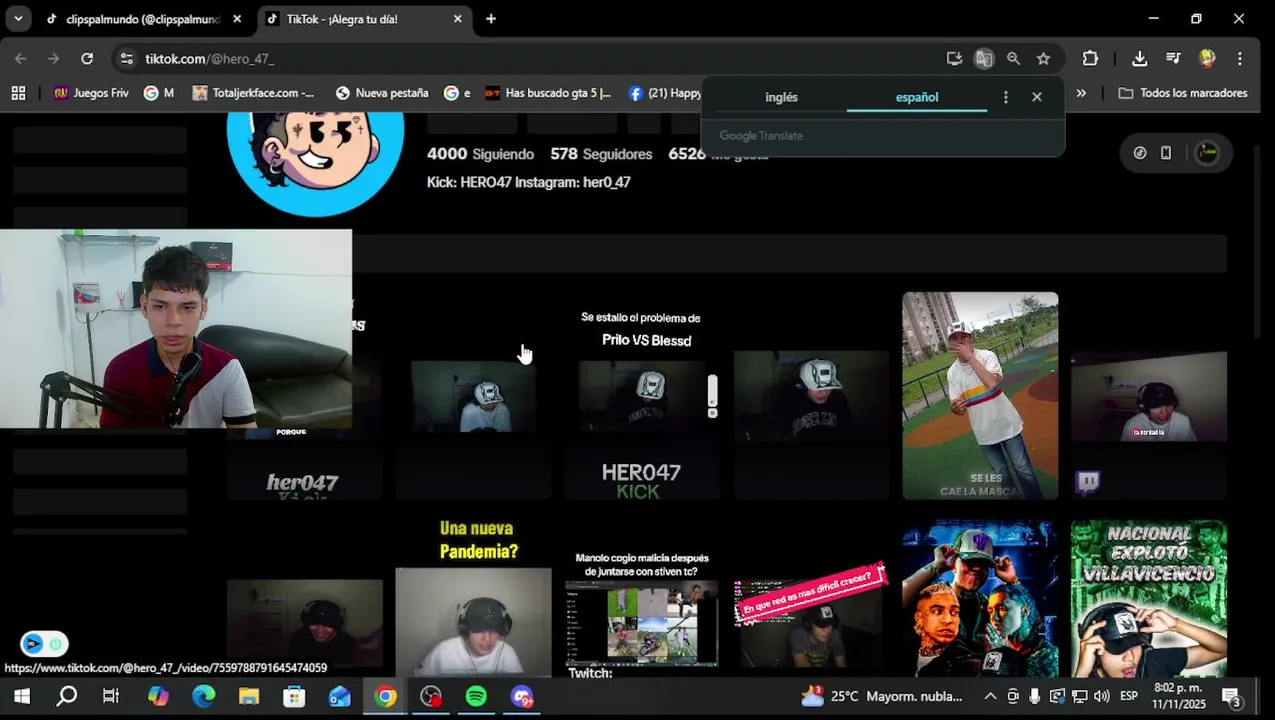Image resolution: width=1275 pixels, height=720 pixels.
Task: Open the 4000 Siguiendo list
Action: (x=480, y=154)
